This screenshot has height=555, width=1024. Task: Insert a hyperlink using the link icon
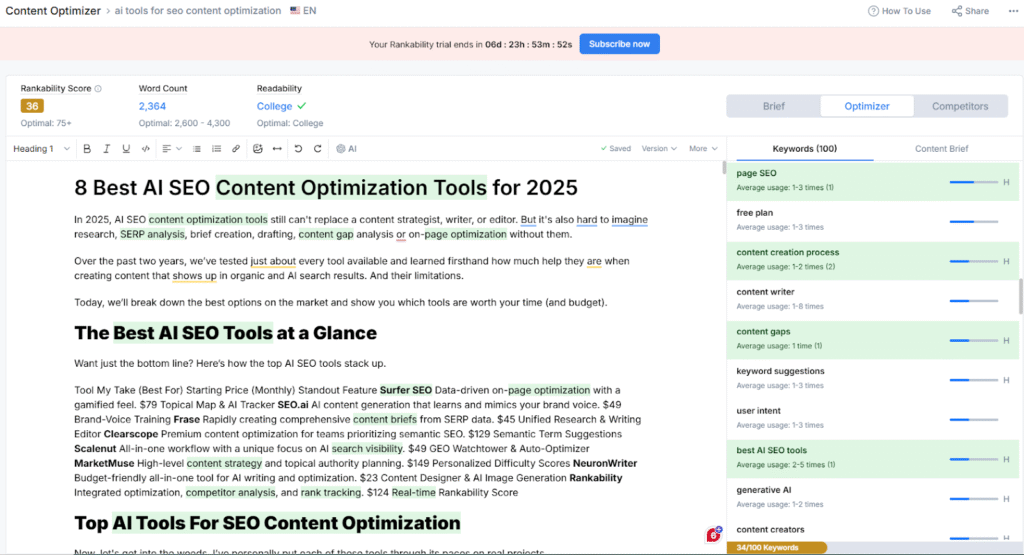pyautogui.click(x=236, y=149)
